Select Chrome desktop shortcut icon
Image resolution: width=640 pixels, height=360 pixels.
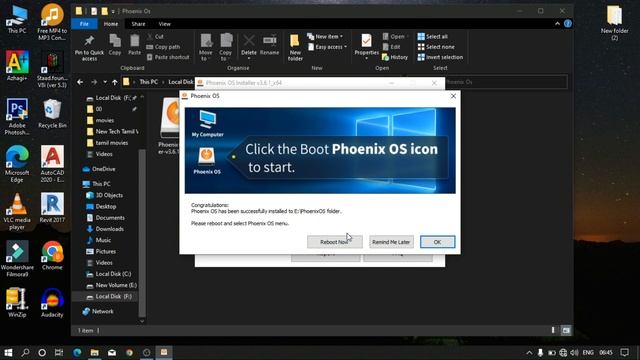click(52, 256)
